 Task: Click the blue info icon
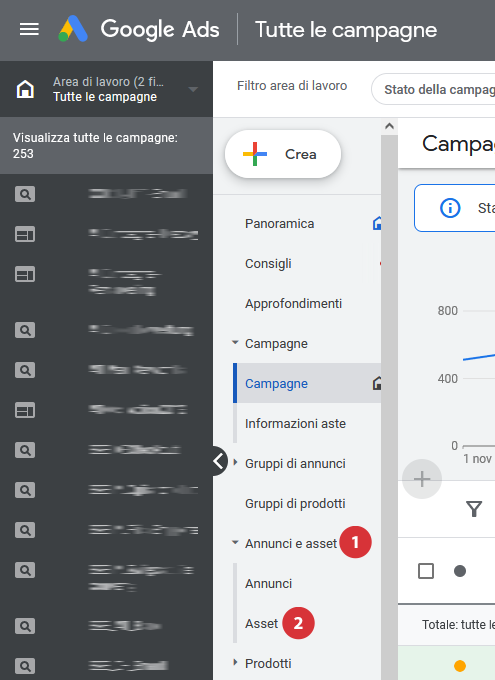click(x=450, y=208)
